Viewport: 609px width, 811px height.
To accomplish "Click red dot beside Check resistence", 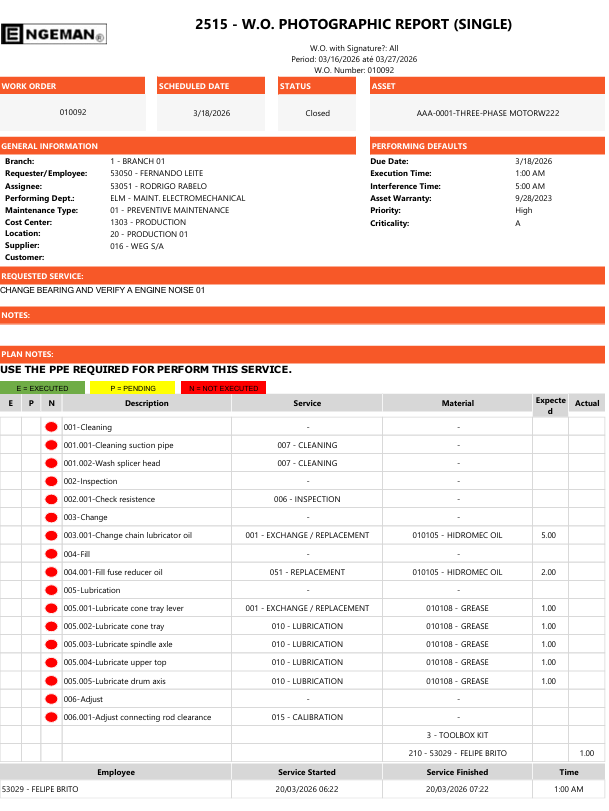I will coord(51,499).
